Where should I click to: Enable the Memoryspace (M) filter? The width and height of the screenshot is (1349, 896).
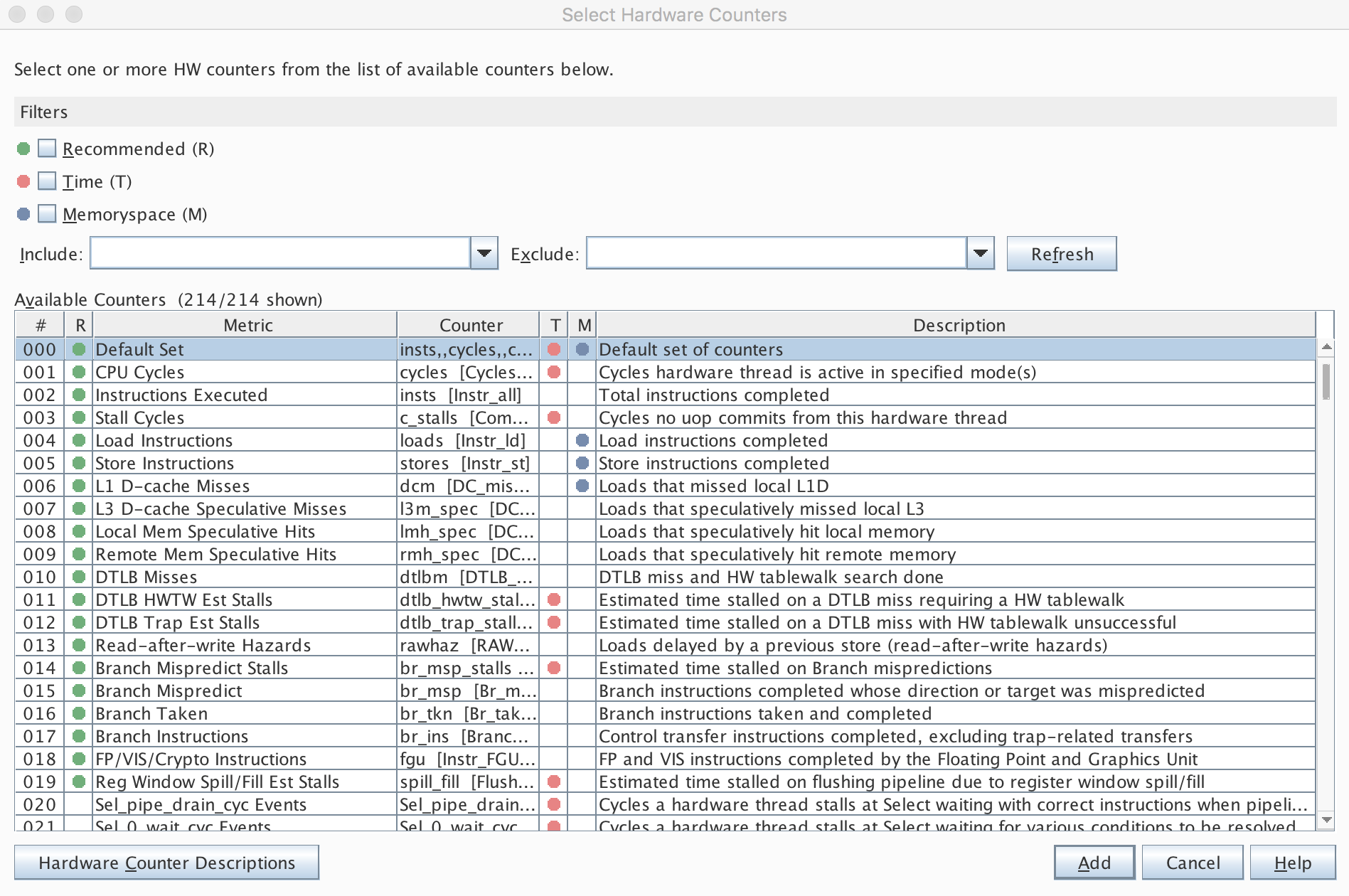[47, 214]
